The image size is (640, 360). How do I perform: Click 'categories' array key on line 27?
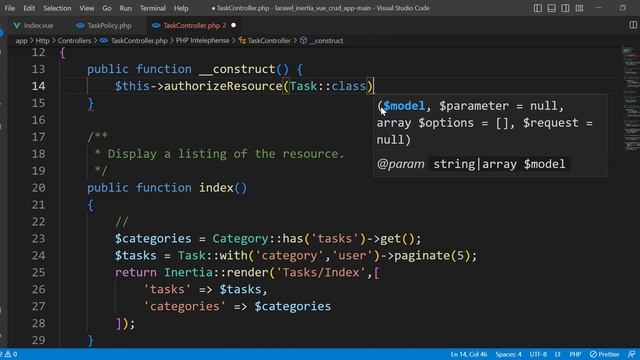pyautogui.click(x=184, y=306)
